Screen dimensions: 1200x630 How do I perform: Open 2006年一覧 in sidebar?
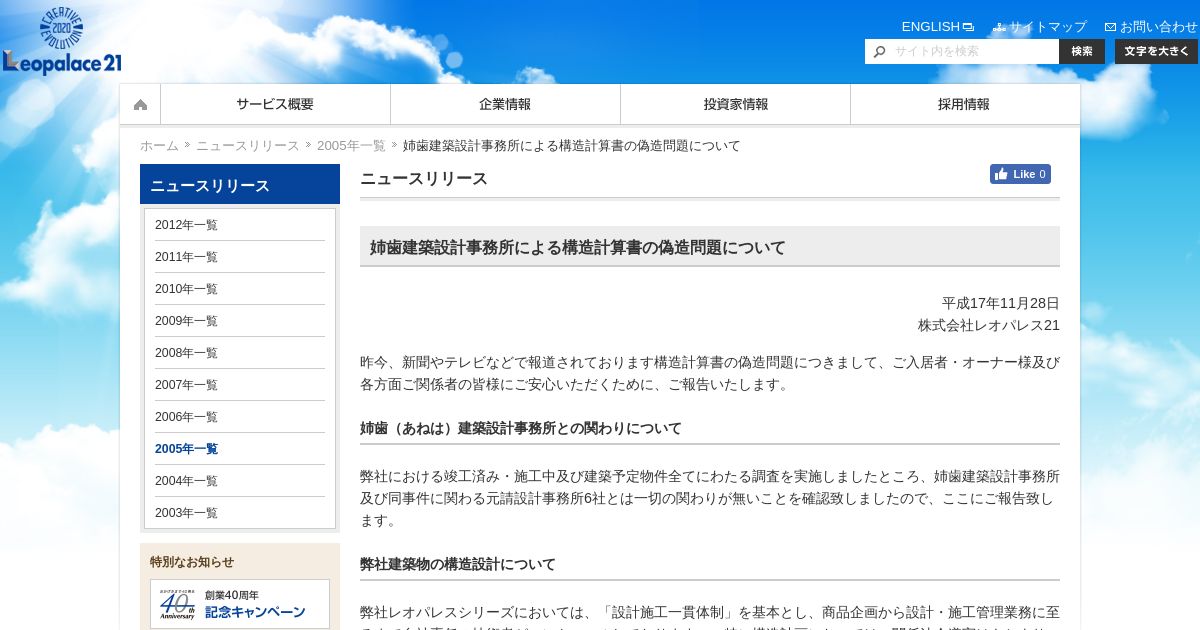240,417
